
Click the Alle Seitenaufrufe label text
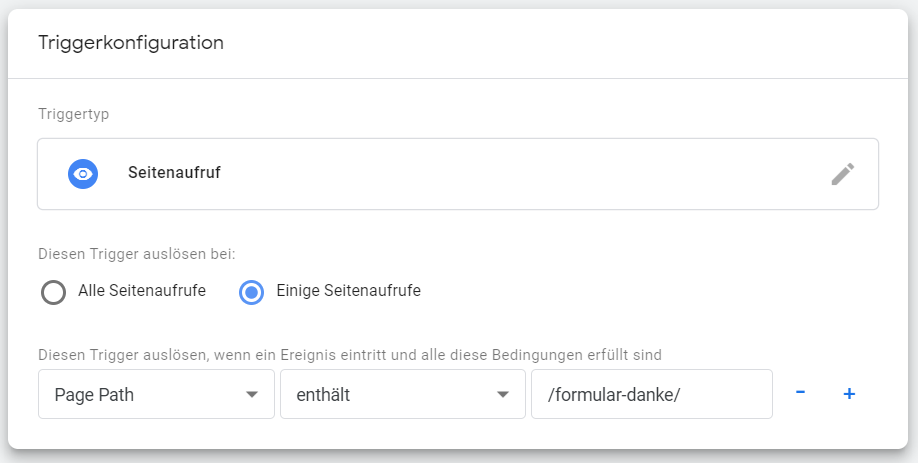(142, 290)
